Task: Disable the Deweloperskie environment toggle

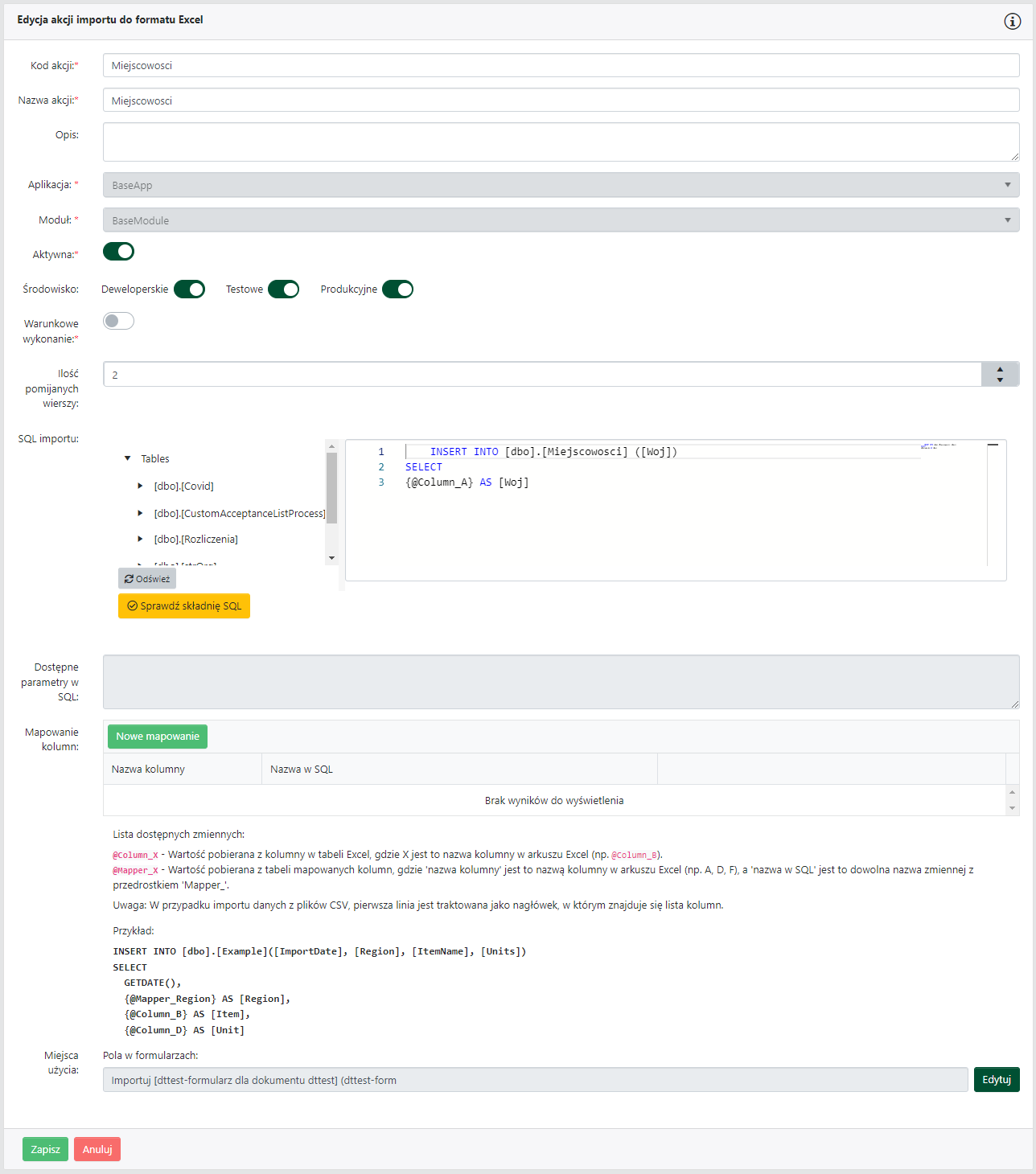Action: (190, 289)
